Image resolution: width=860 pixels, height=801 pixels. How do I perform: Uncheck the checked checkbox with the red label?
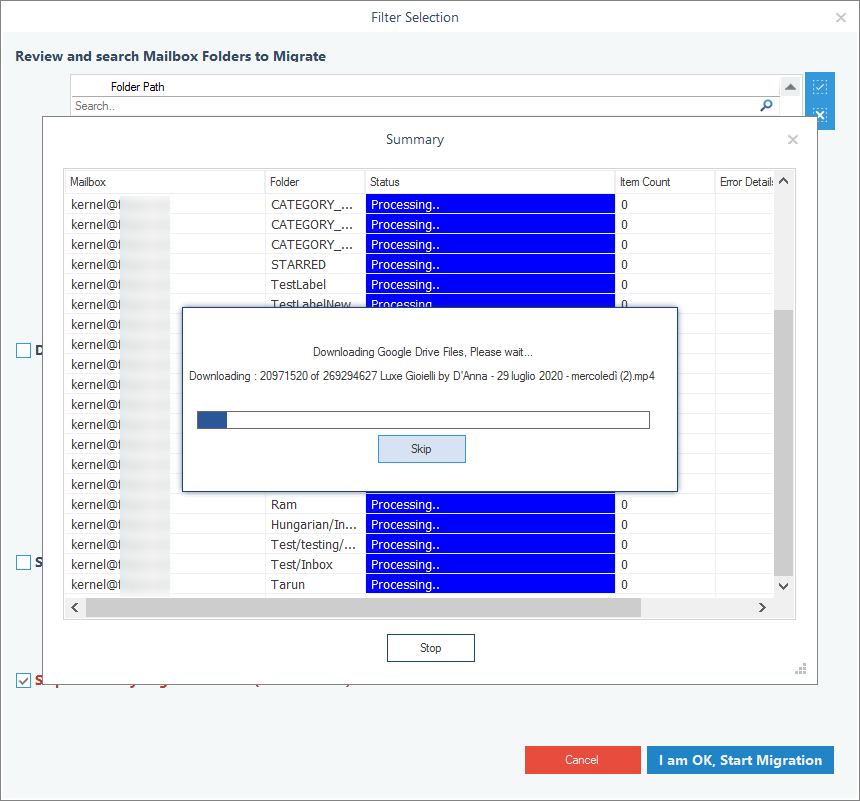point(24,680)
